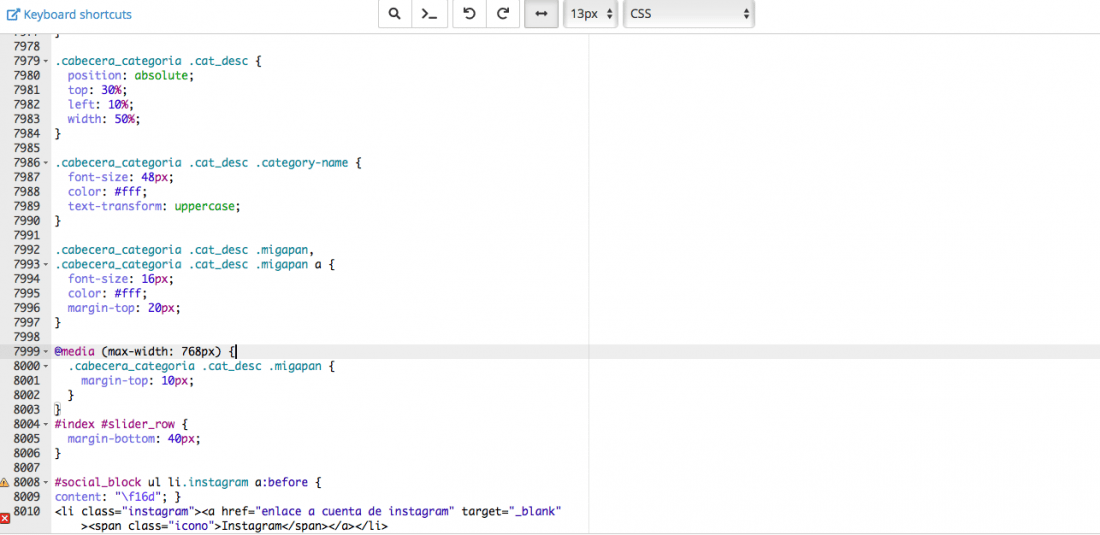The image size is (1100, 535).
Task: Click the search magnifier icon
Action: coord(395,14)
